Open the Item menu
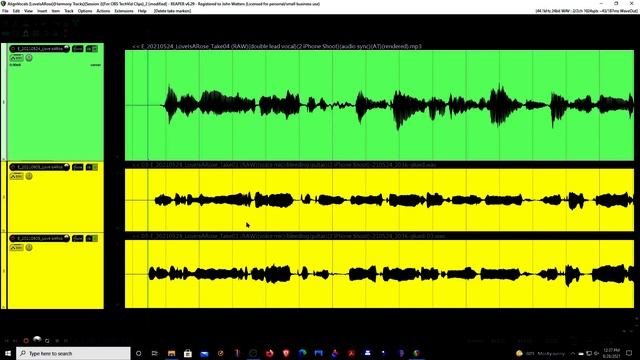Viewport: 640px width, 360px height. 56,11
